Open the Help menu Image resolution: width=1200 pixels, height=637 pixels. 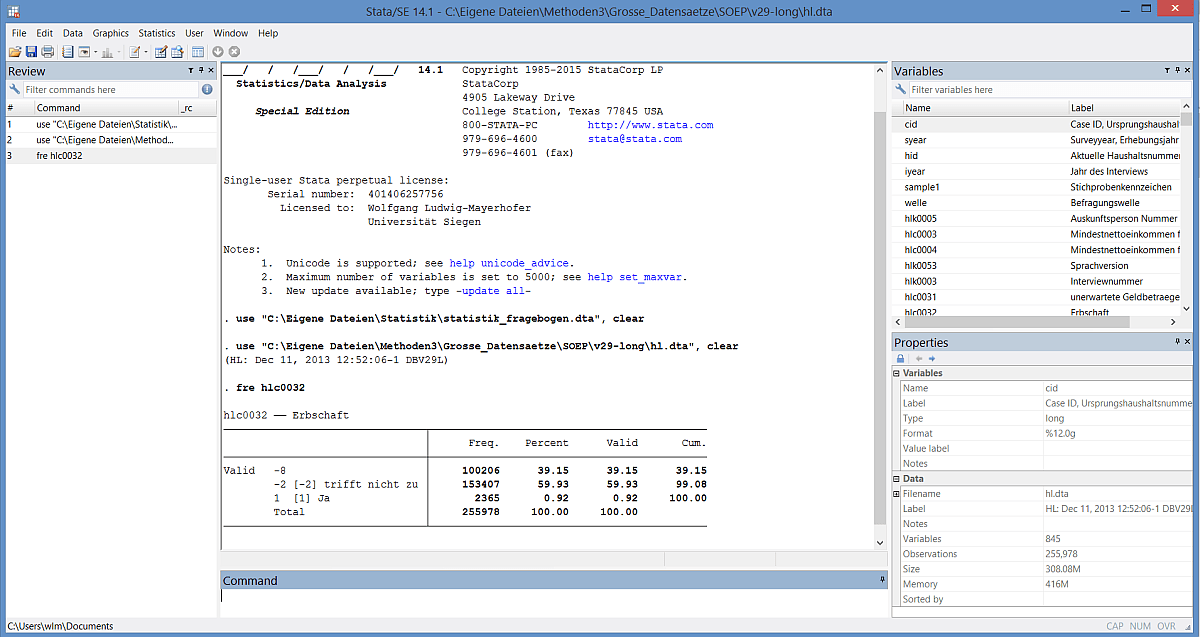point(268,33)
